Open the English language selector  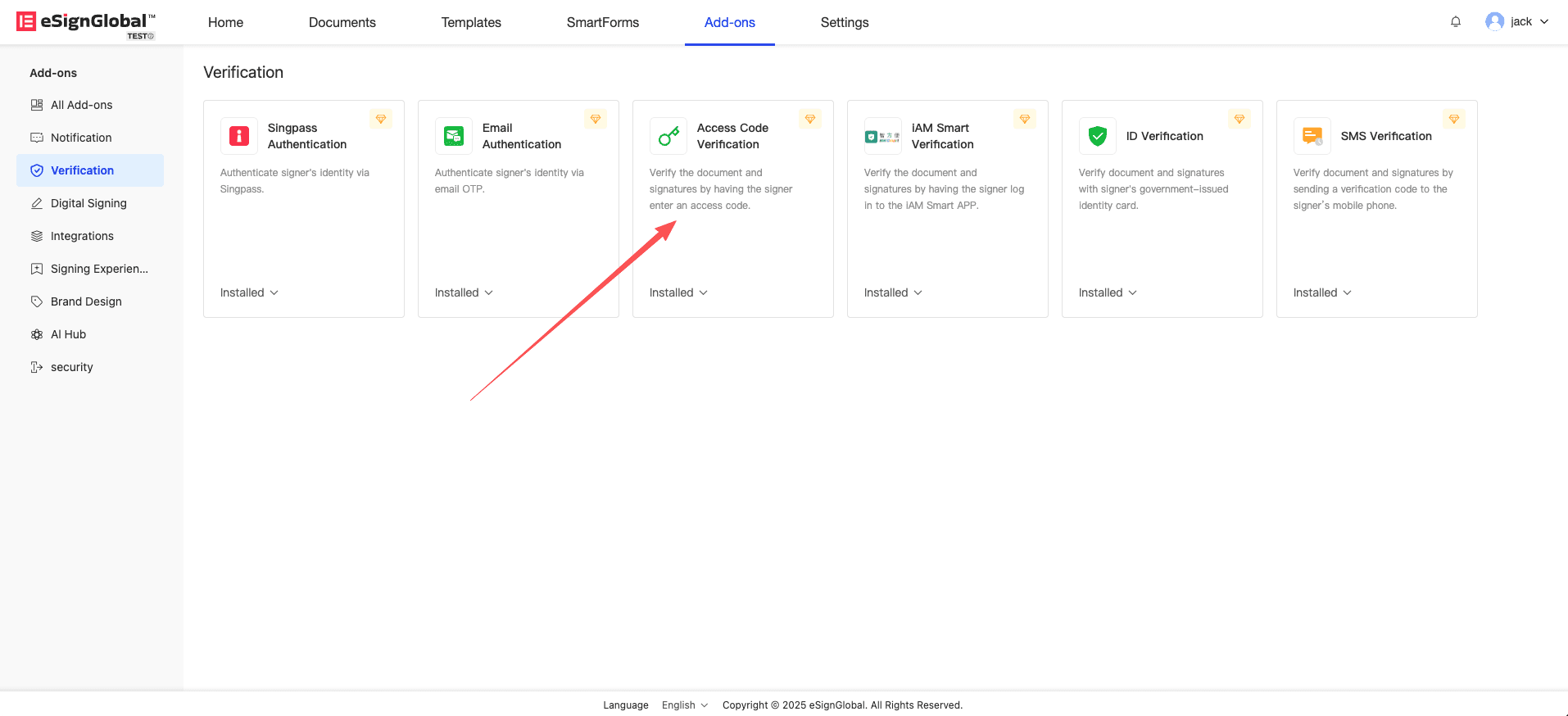pos(684,705)
